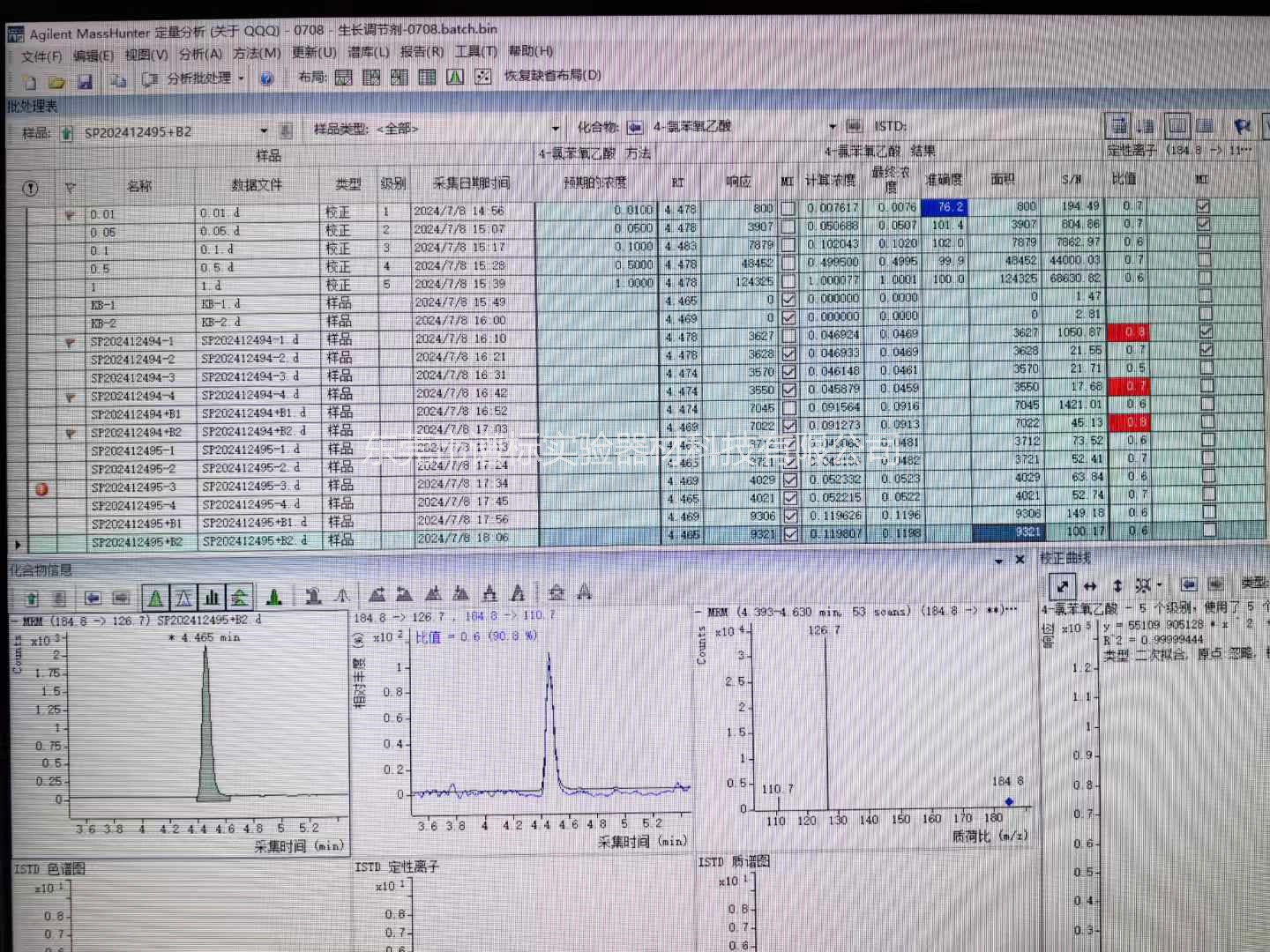Open the 报告(R) menu
This screenshot has width=1270, height=952.
click(x=422, y=52)
